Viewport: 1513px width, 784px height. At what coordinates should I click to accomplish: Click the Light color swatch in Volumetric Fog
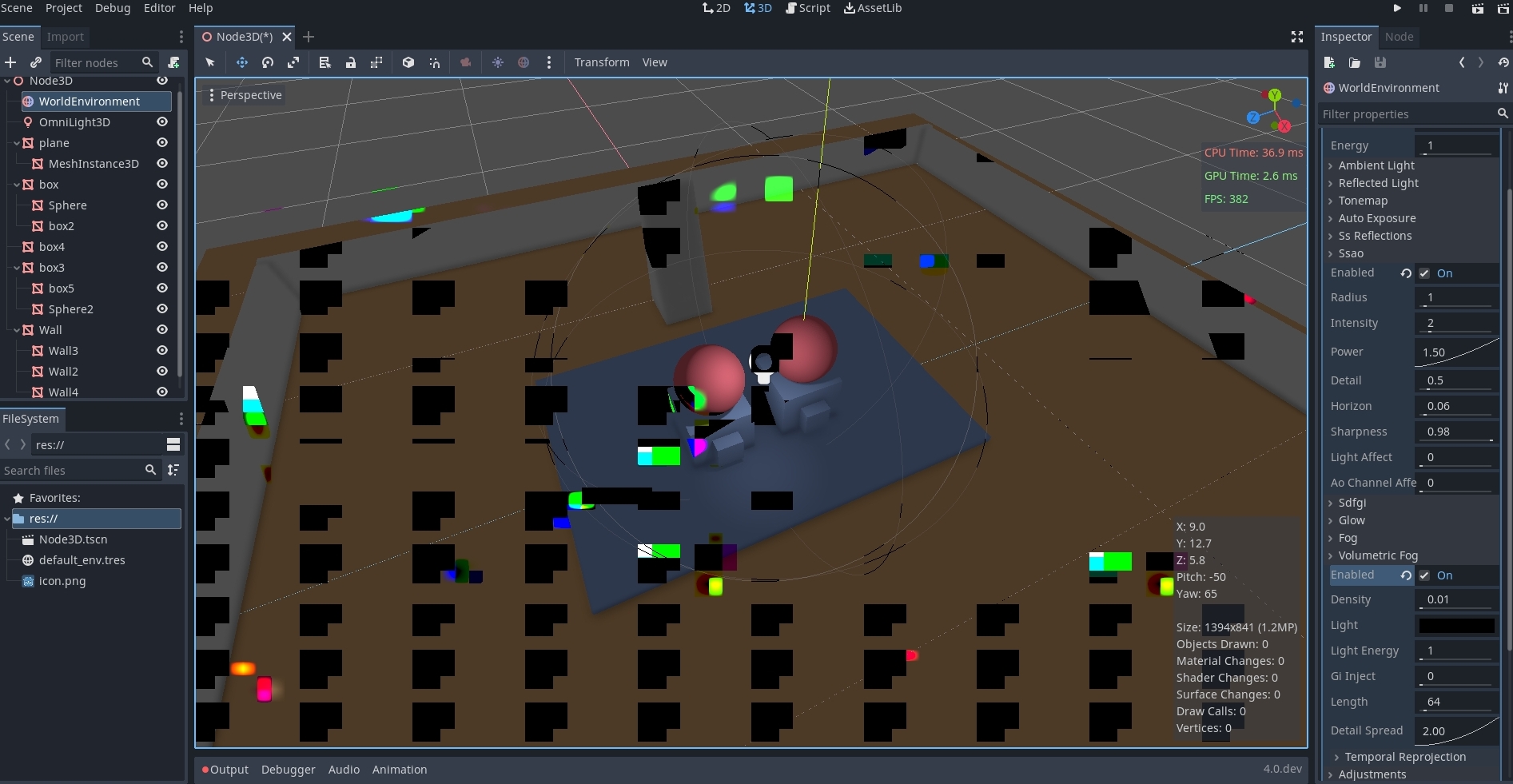tap(1455, 627)
